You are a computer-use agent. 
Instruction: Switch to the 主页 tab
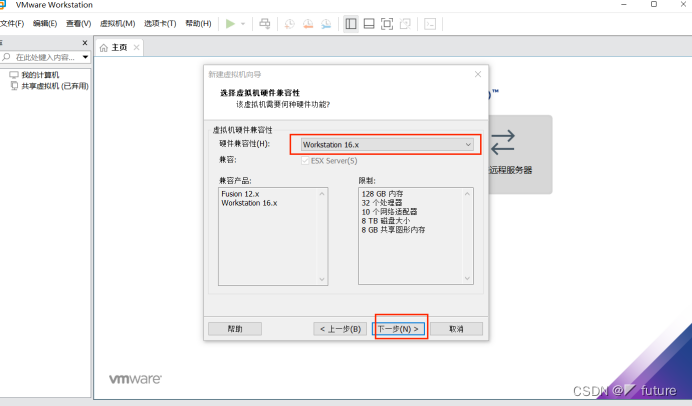pyautogui.click(x=119, y=48)
